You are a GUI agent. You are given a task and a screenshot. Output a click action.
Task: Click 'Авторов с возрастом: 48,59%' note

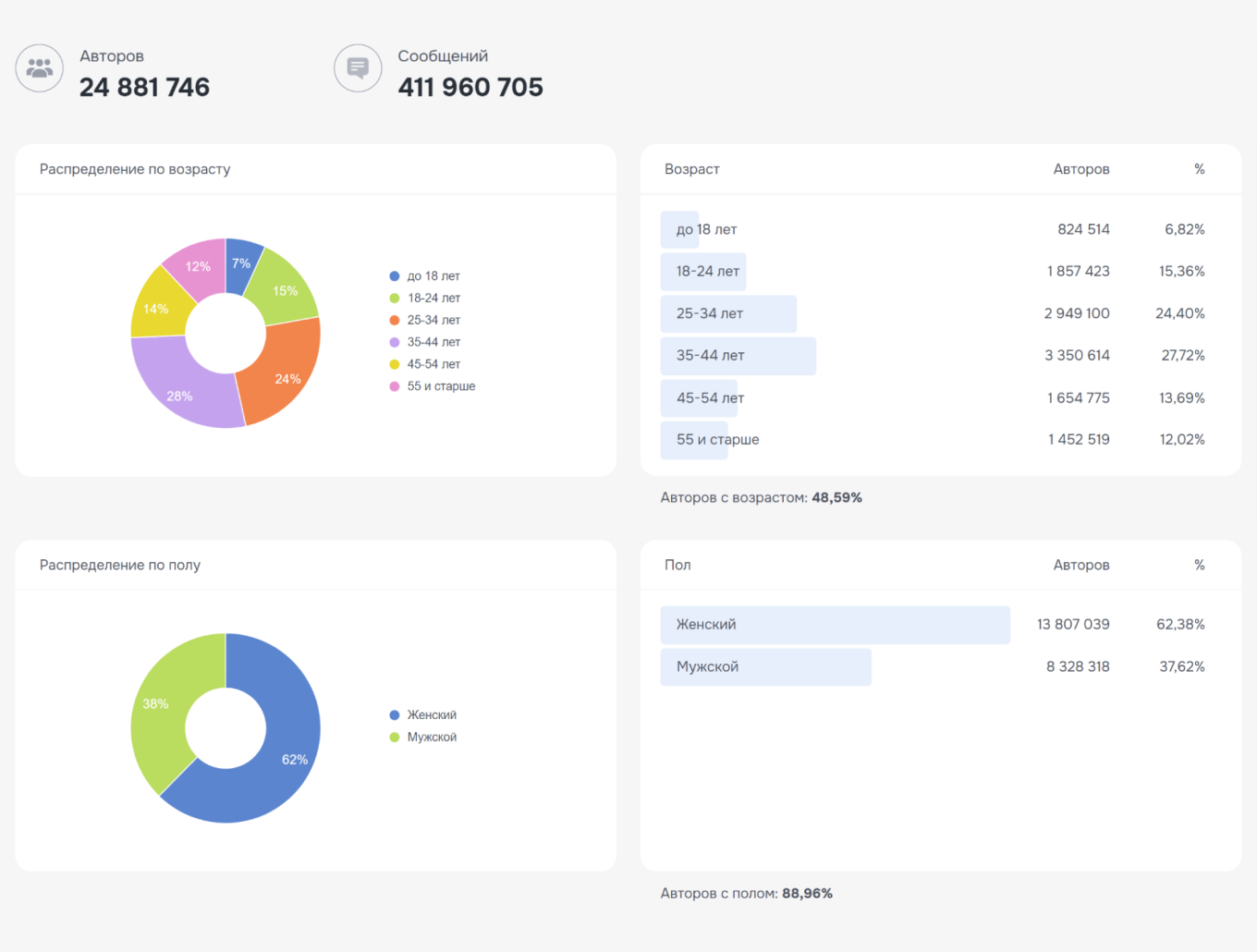[x=762, y=497]
